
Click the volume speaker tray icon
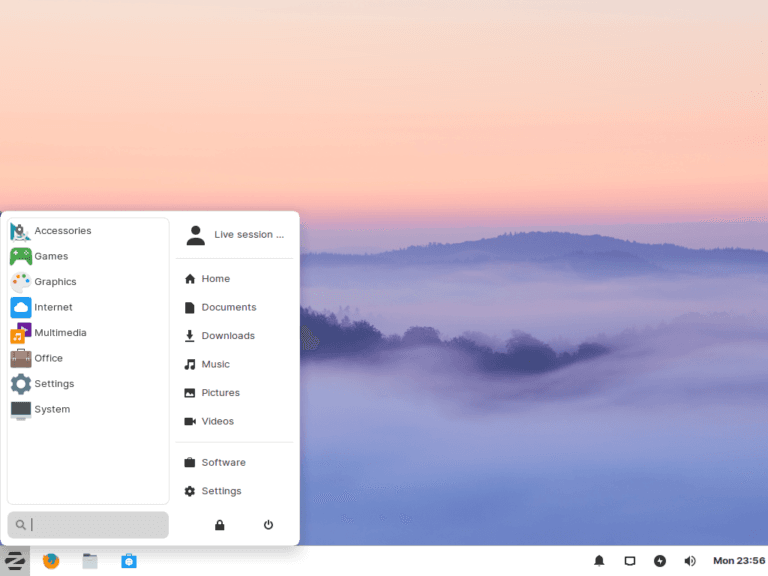[x=690, y=561]
